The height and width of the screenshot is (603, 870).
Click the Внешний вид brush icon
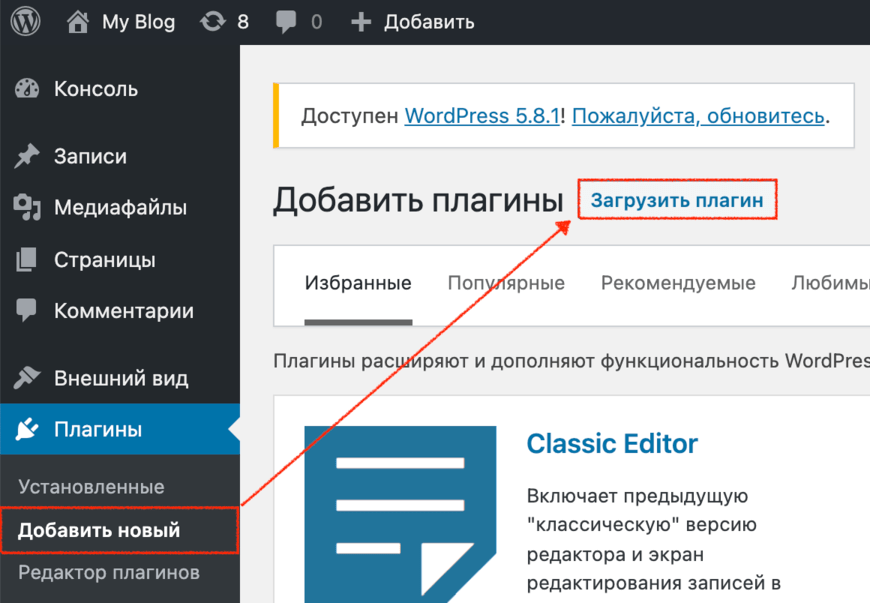(x=27, y=378)
